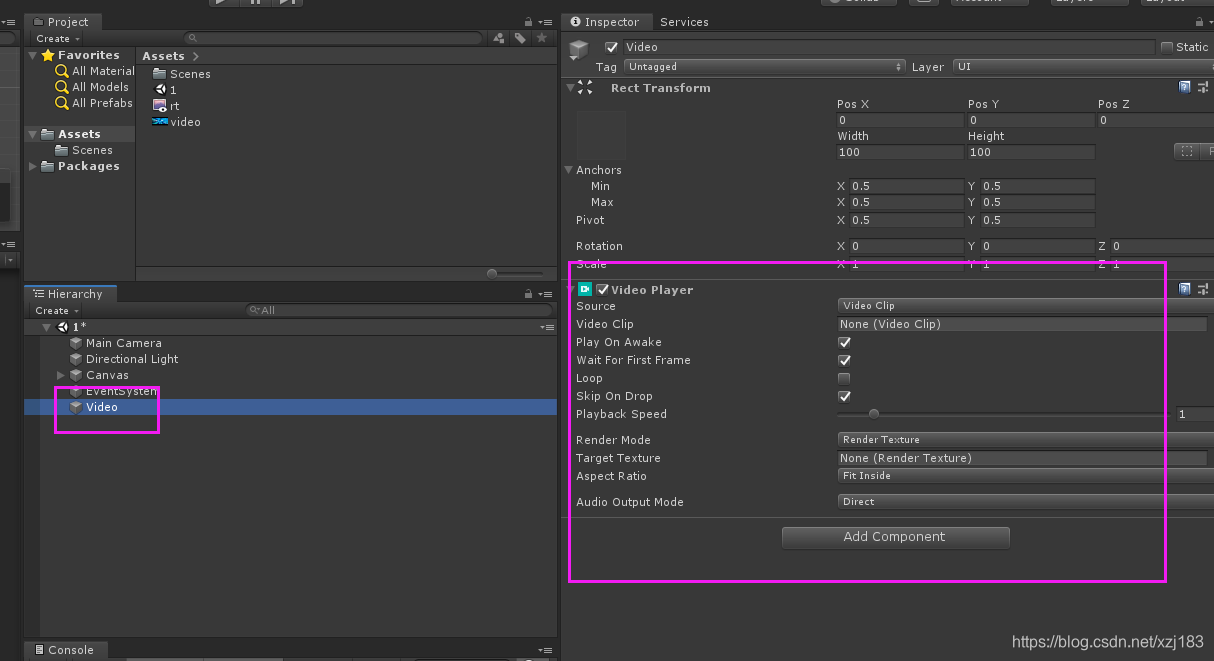Expand the Canvas object in the Hierarchy
Viewport: 1214px width, 661px height.
[59, 375]
